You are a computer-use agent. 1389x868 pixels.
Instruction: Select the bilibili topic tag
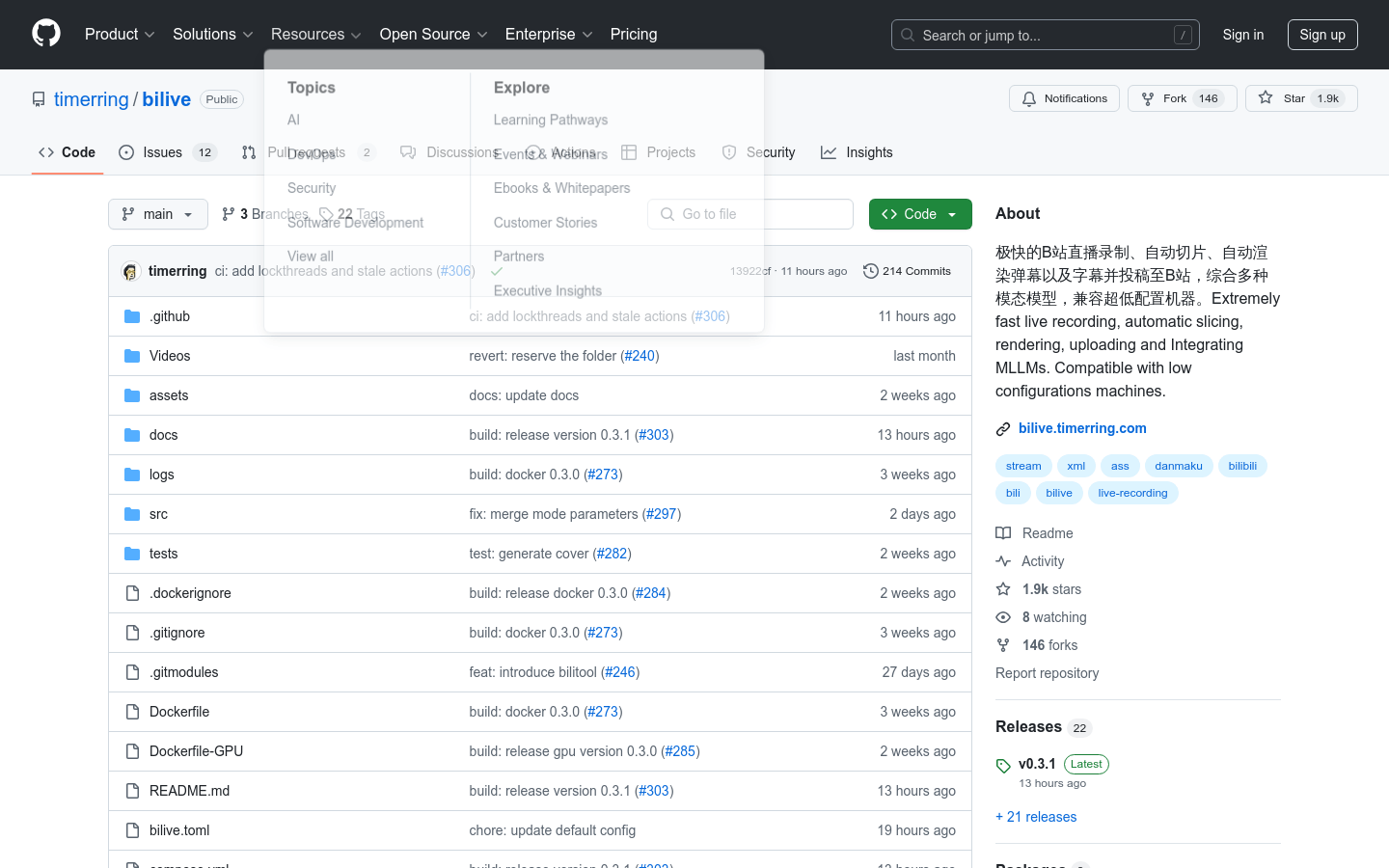[1242, 466]
